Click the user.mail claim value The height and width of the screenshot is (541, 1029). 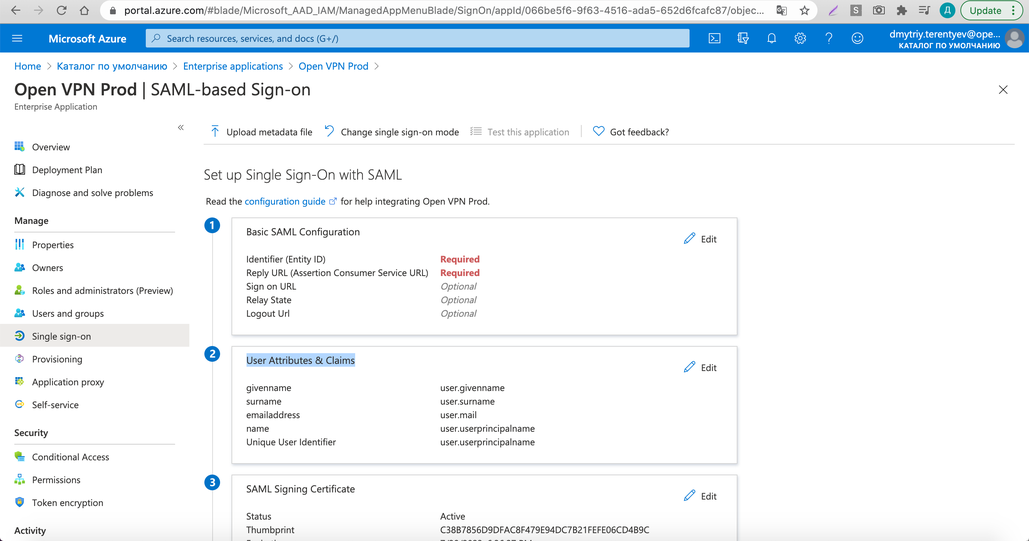459,415
